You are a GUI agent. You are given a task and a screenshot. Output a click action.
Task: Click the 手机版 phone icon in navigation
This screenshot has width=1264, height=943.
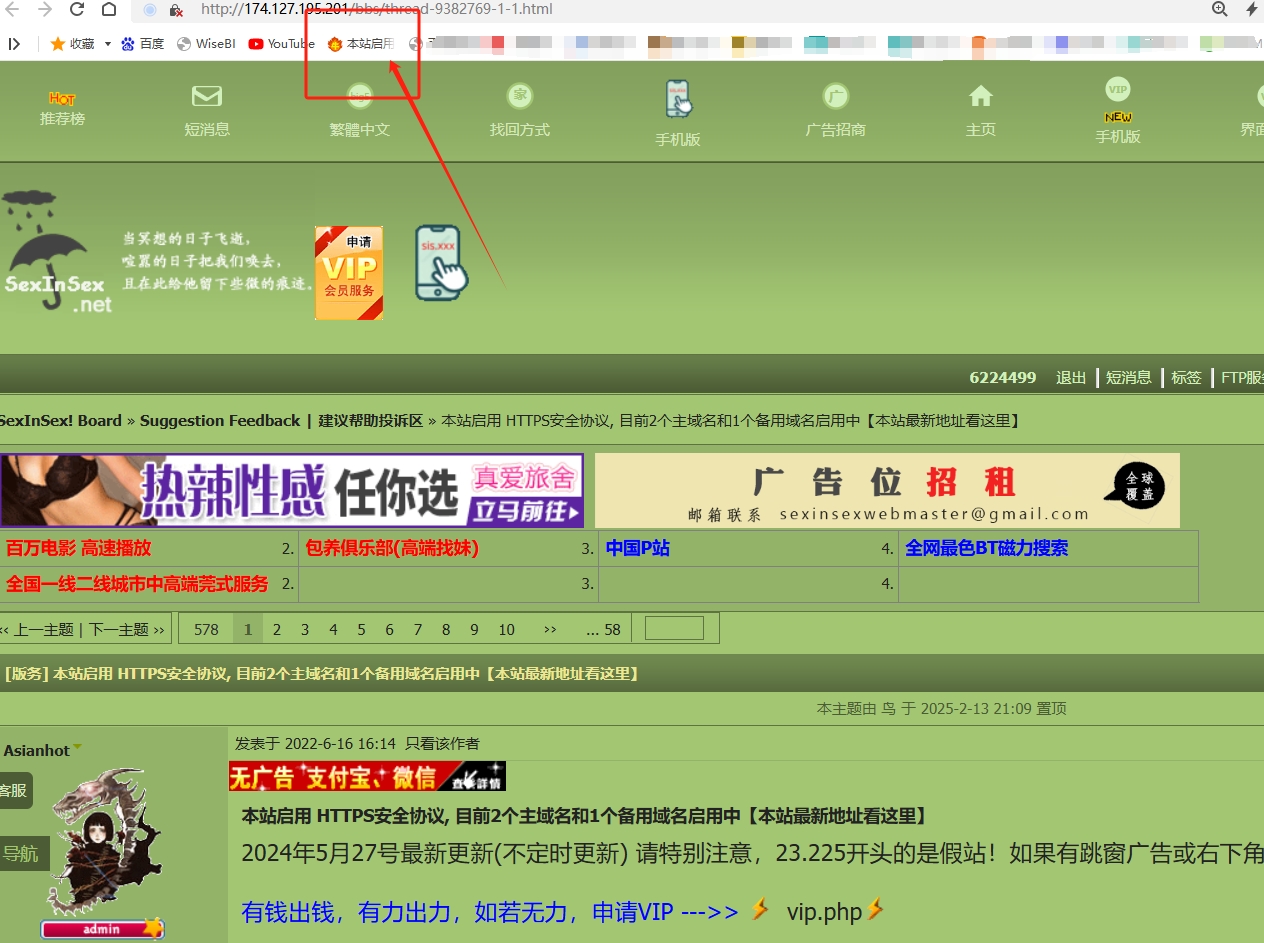click(678, 100)
